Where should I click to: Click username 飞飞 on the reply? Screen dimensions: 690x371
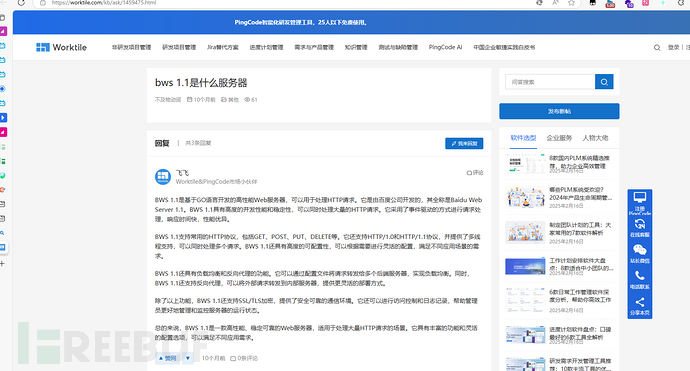pos(182,173)
